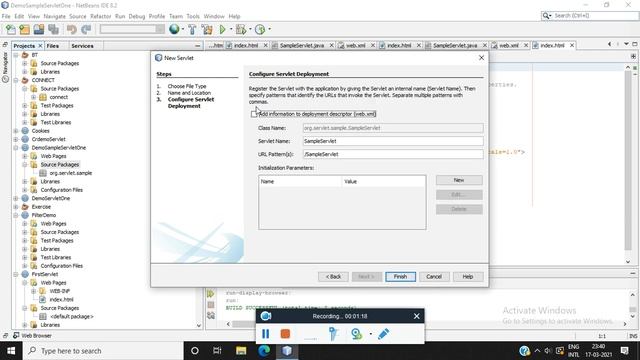Screen dimensions: 640x360
Task: Open the notification center icon
Action: coord(624,351)
